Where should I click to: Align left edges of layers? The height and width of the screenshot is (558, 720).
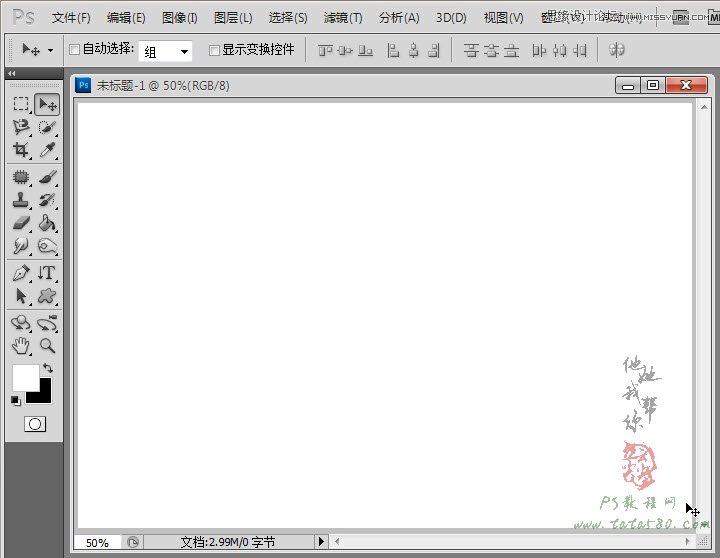point(393,50)
